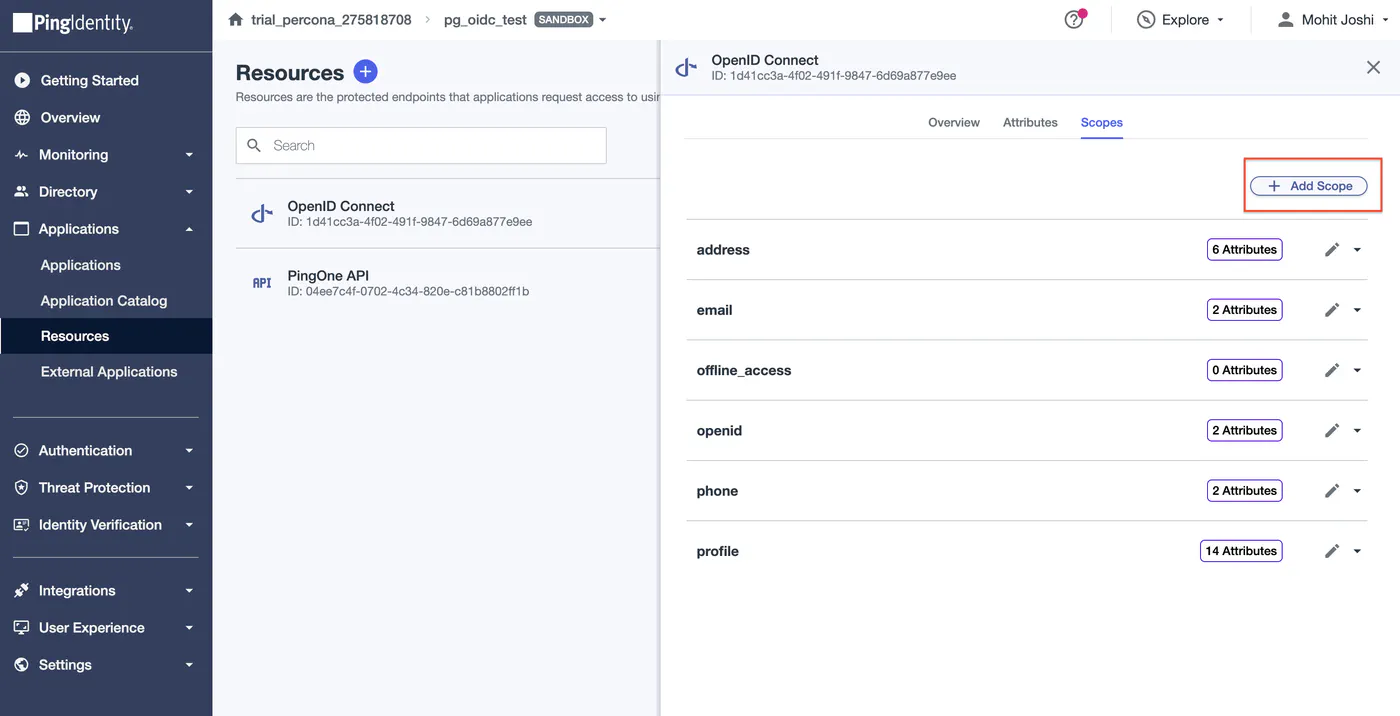Close the OpenID Connect detail panel
This screenshot has width=1400, height=716.
point(1374,67)
